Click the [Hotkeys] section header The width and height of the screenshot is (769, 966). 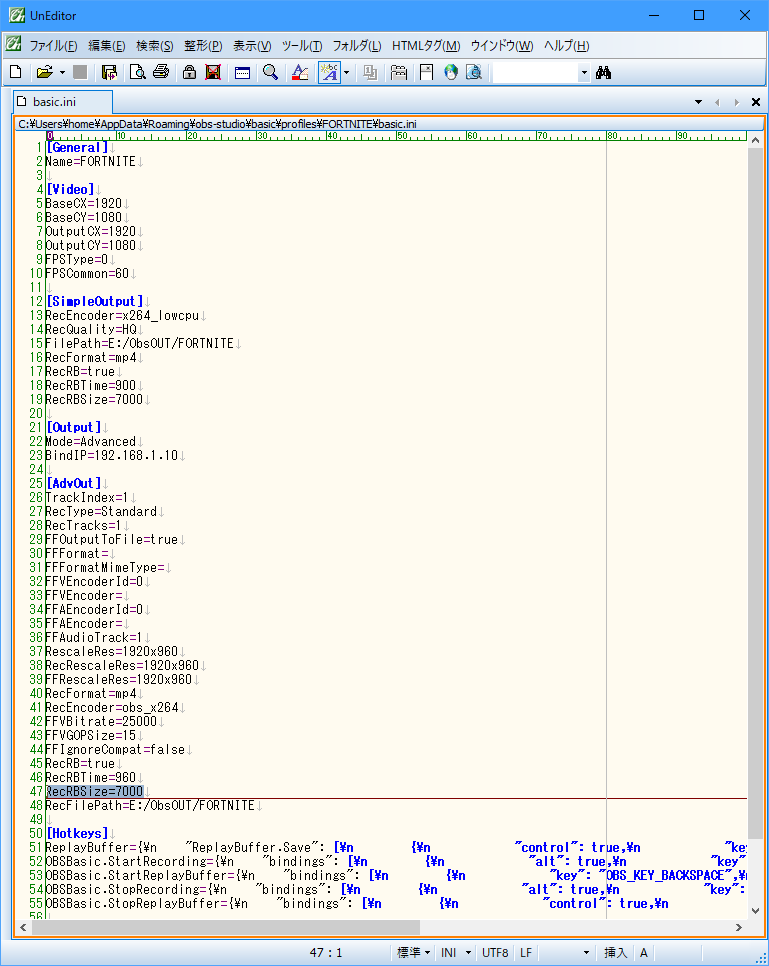click(x=77, y=833)
